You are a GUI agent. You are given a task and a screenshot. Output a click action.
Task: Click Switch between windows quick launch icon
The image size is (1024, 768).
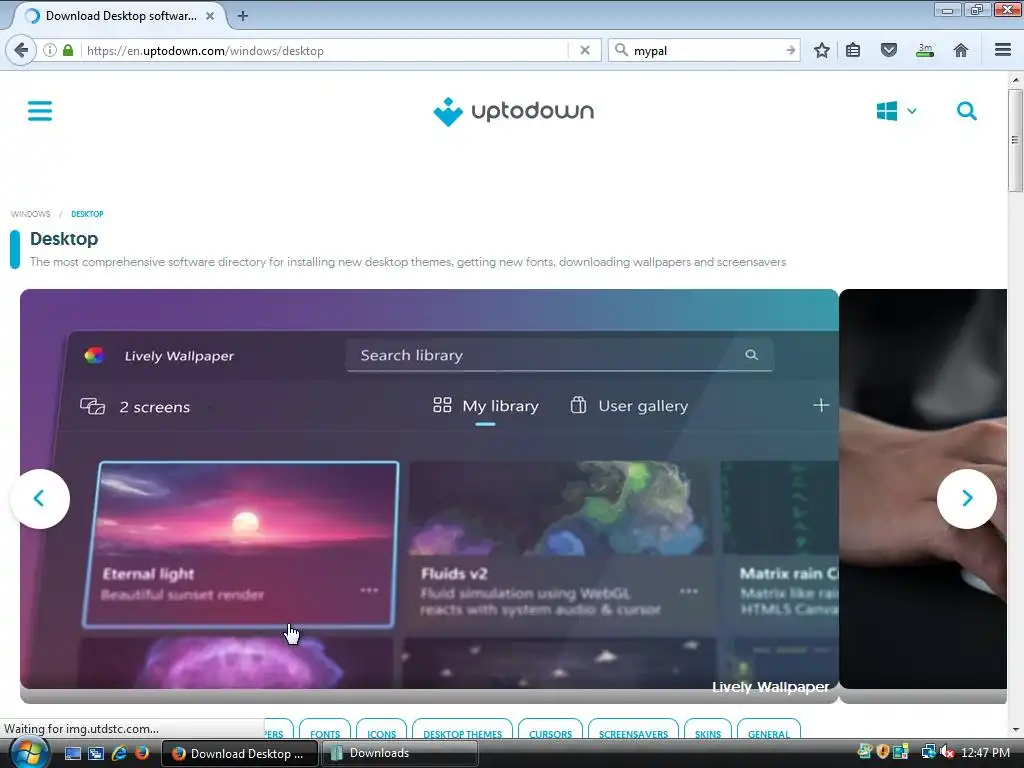point(95,754)
